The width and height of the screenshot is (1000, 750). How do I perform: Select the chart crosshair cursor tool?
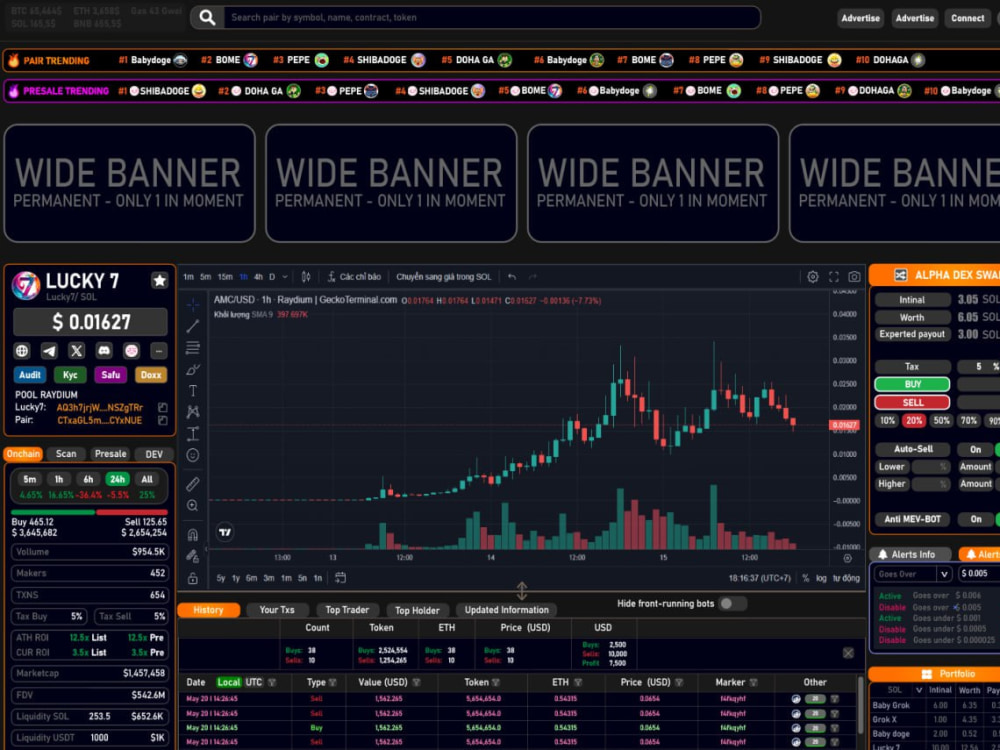[193, 305]
